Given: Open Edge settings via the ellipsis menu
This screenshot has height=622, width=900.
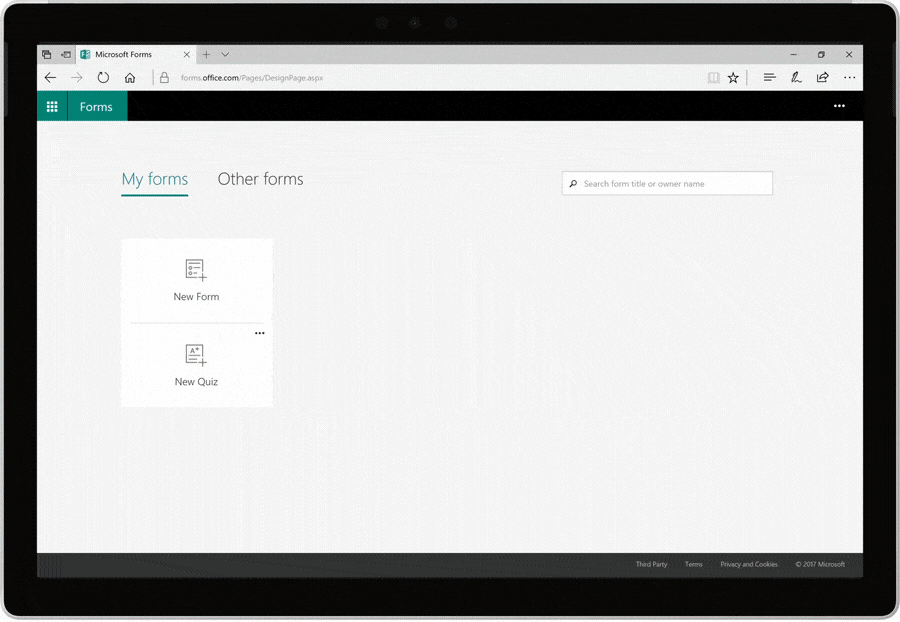Looking at the screenshot, I should 849,77.
